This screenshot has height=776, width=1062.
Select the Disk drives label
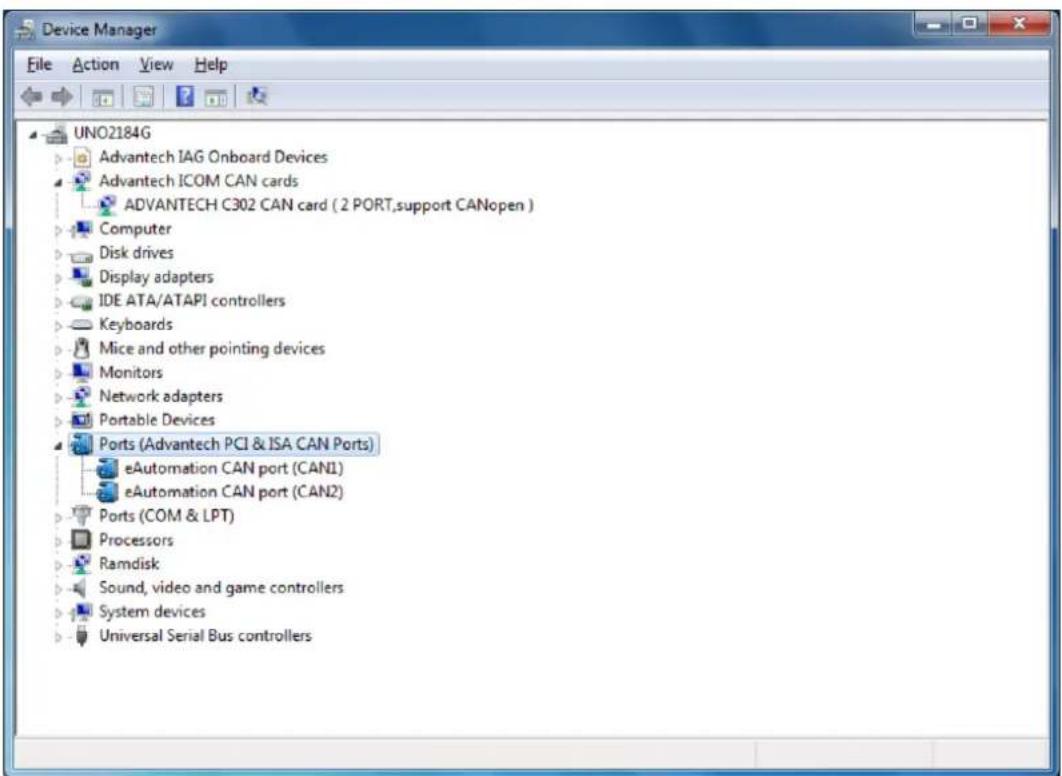pos(136,253)
